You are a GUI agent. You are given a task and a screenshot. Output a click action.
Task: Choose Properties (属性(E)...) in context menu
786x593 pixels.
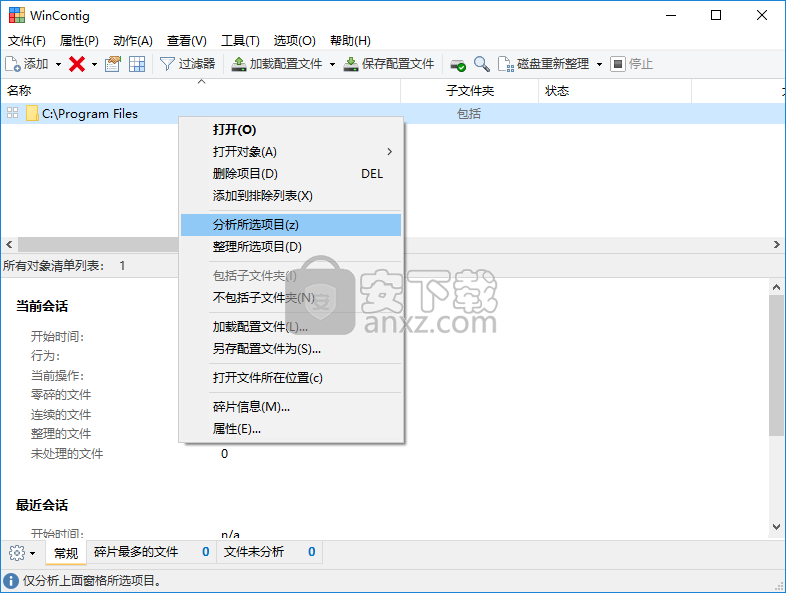point(291,429)
